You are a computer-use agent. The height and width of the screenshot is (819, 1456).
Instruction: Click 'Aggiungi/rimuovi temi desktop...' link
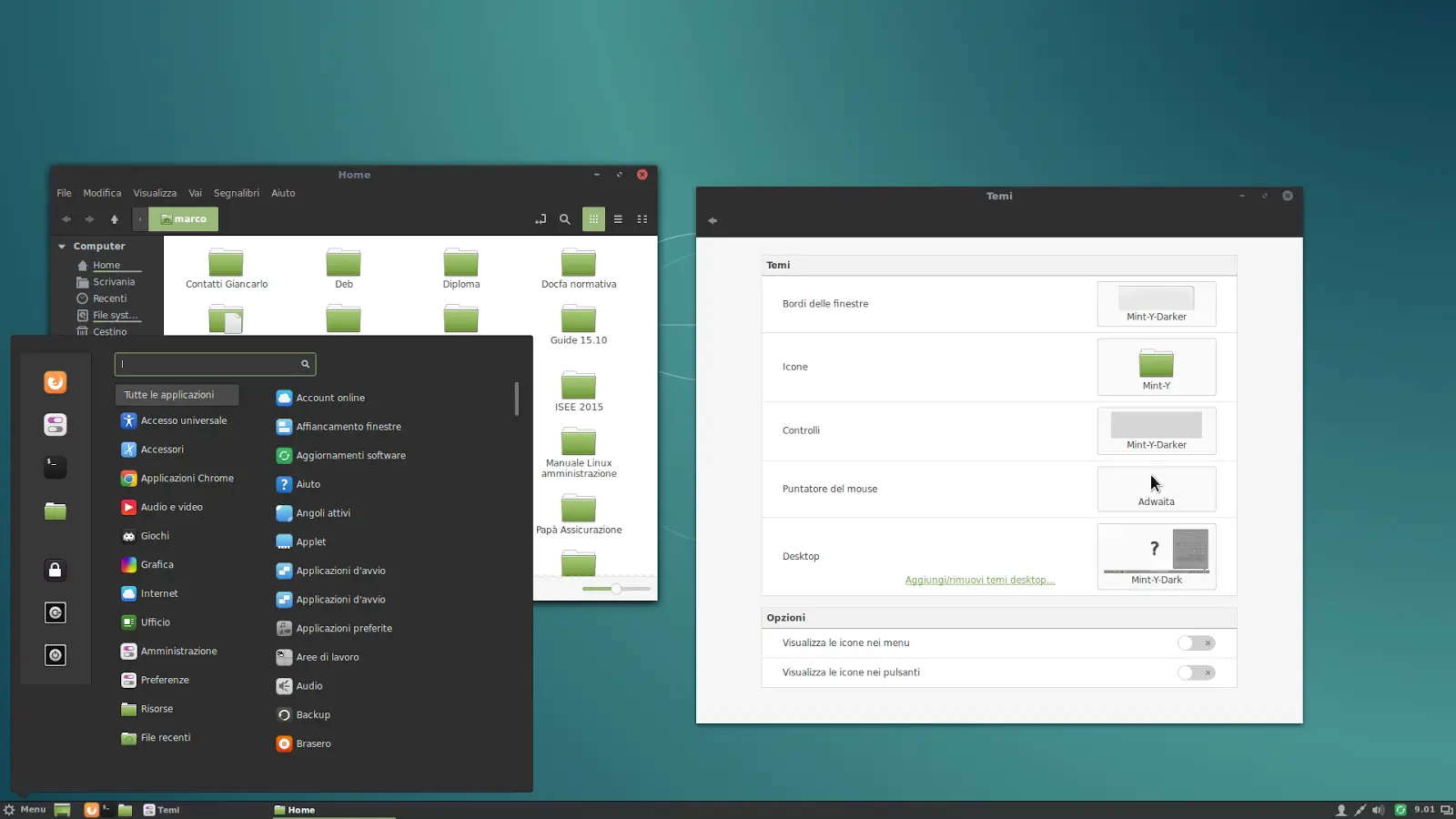pos(979,580)
